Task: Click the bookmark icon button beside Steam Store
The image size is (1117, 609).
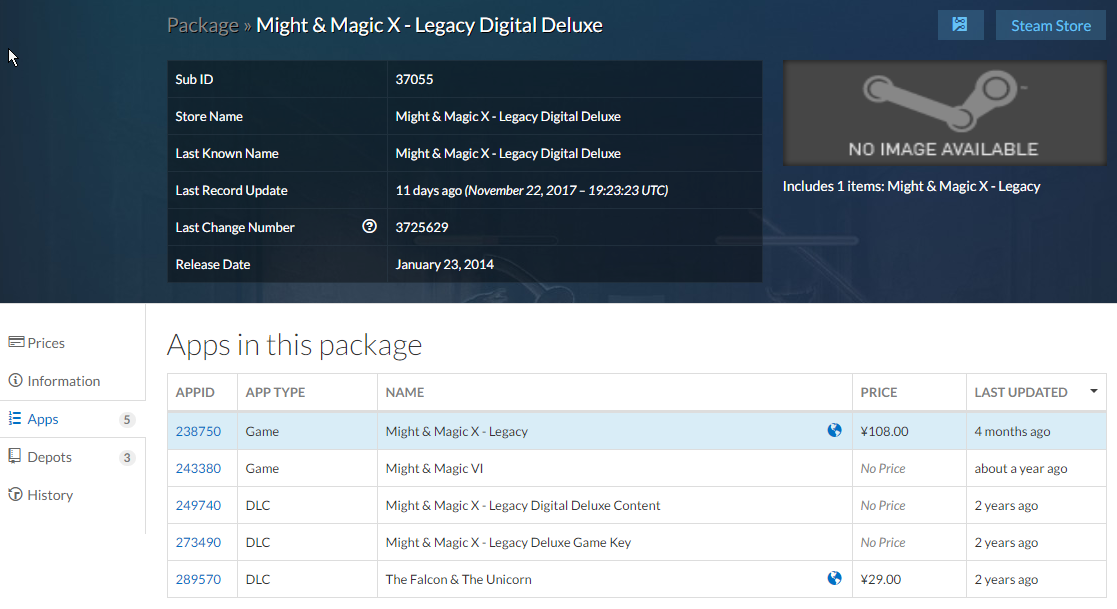Action: coord(960,25)
